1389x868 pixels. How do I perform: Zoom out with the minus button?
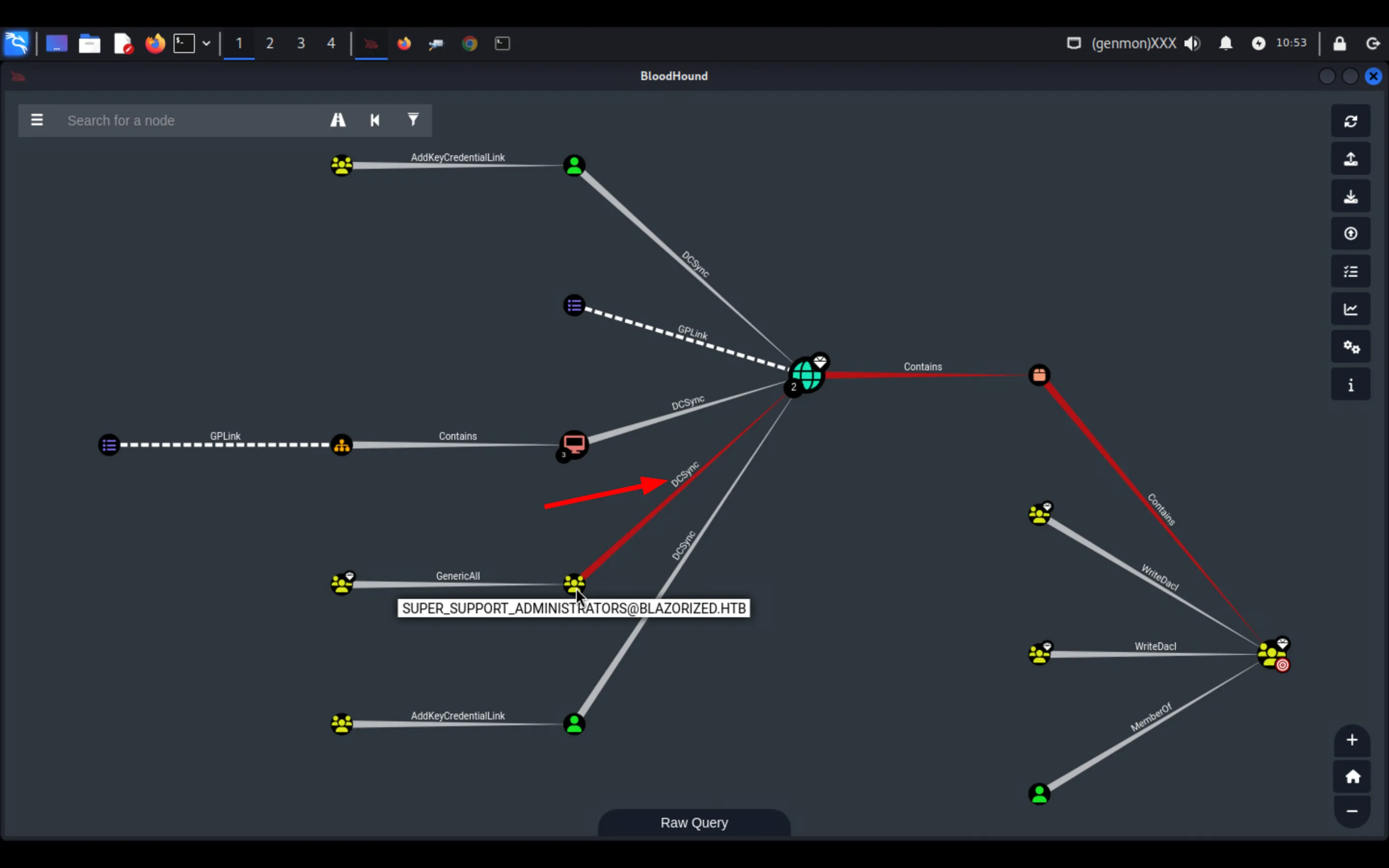click(x=1352, y=811)
